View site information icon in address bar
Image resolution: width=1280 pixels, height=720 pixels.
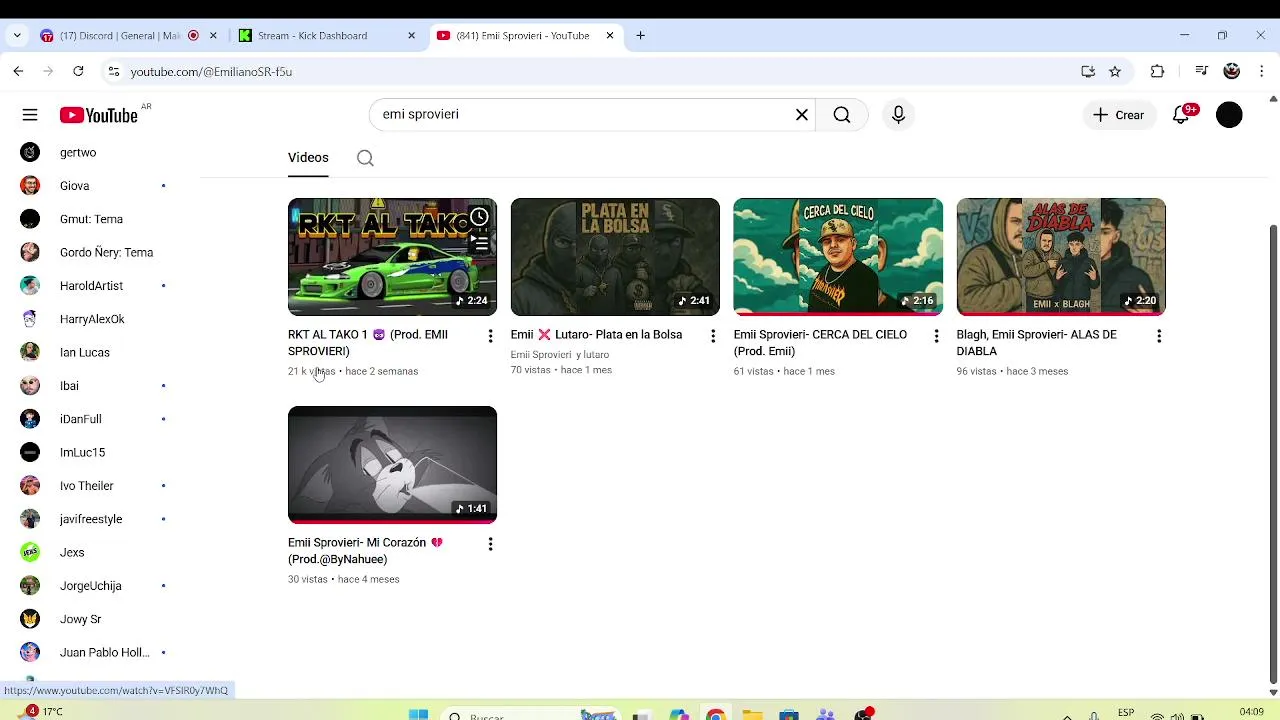tap(114, 71)
